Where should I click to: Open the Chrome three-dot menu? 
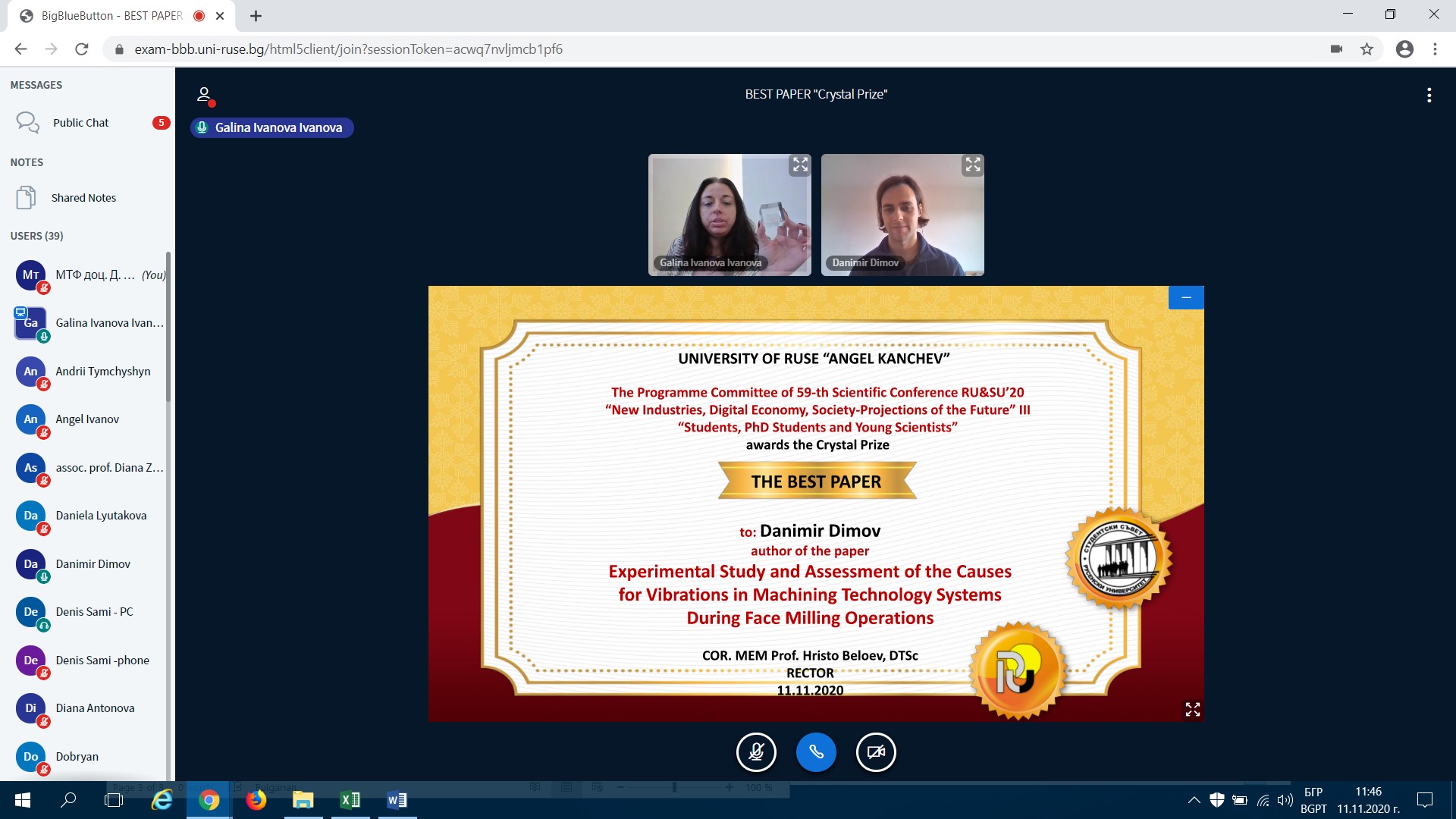pyautogui.click(x=1435, y=49)
